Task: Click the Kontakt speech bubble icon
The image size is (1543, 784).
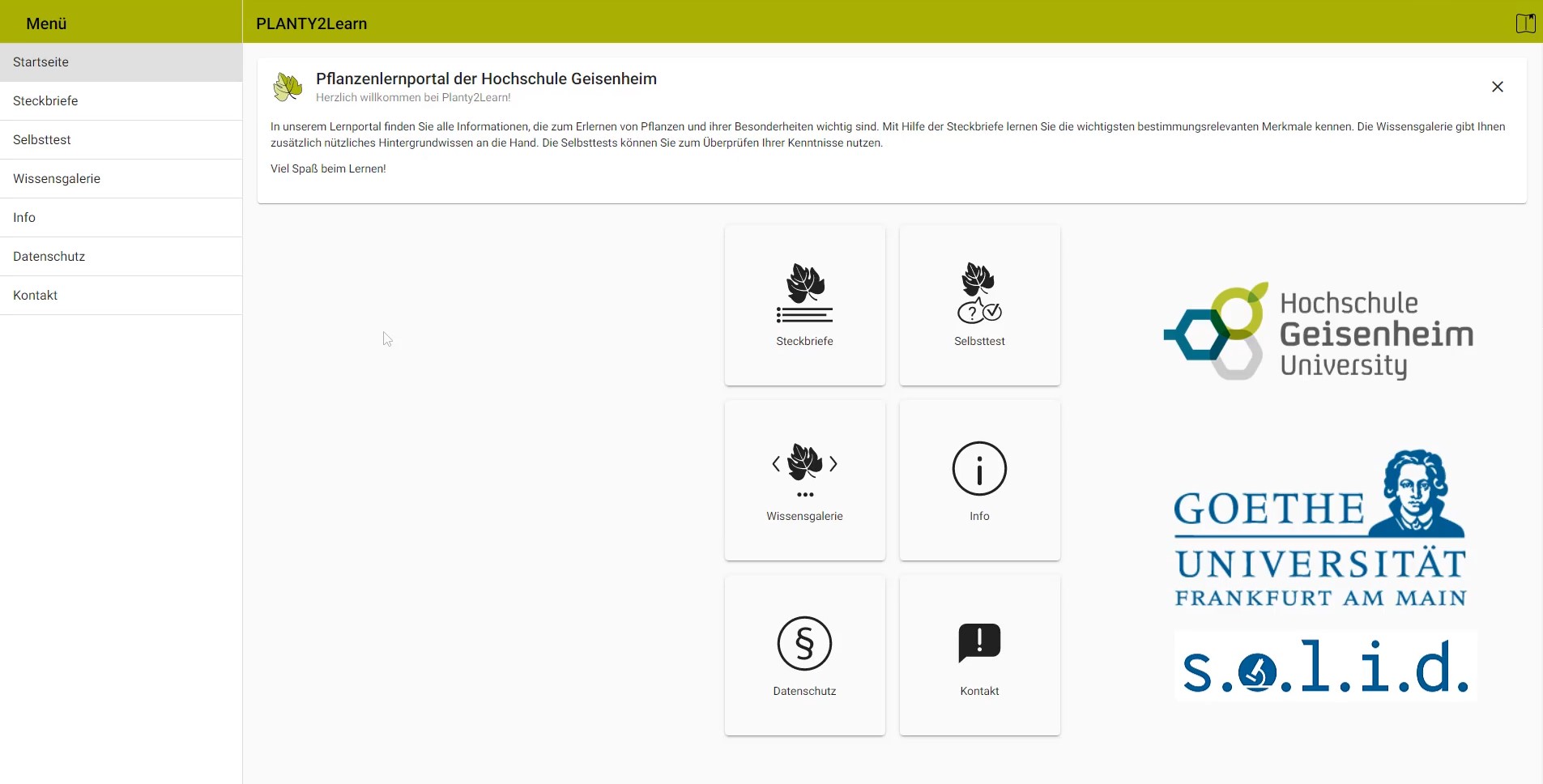Action: coord(979,643)
